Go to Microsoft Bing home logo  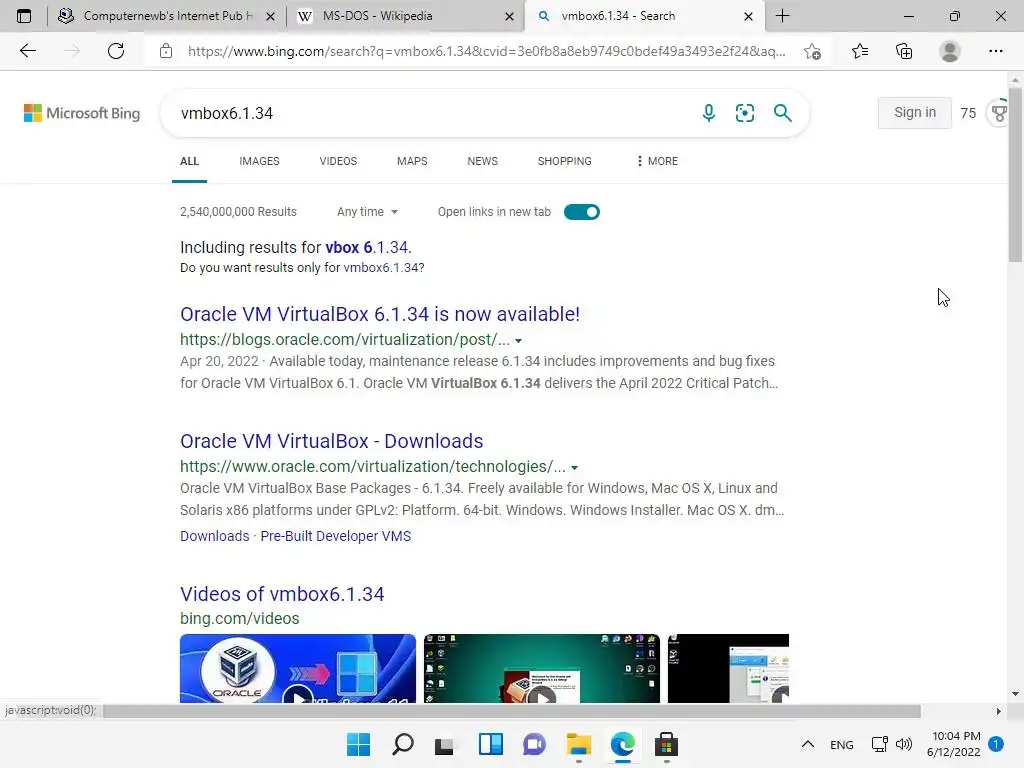point(82,113)
